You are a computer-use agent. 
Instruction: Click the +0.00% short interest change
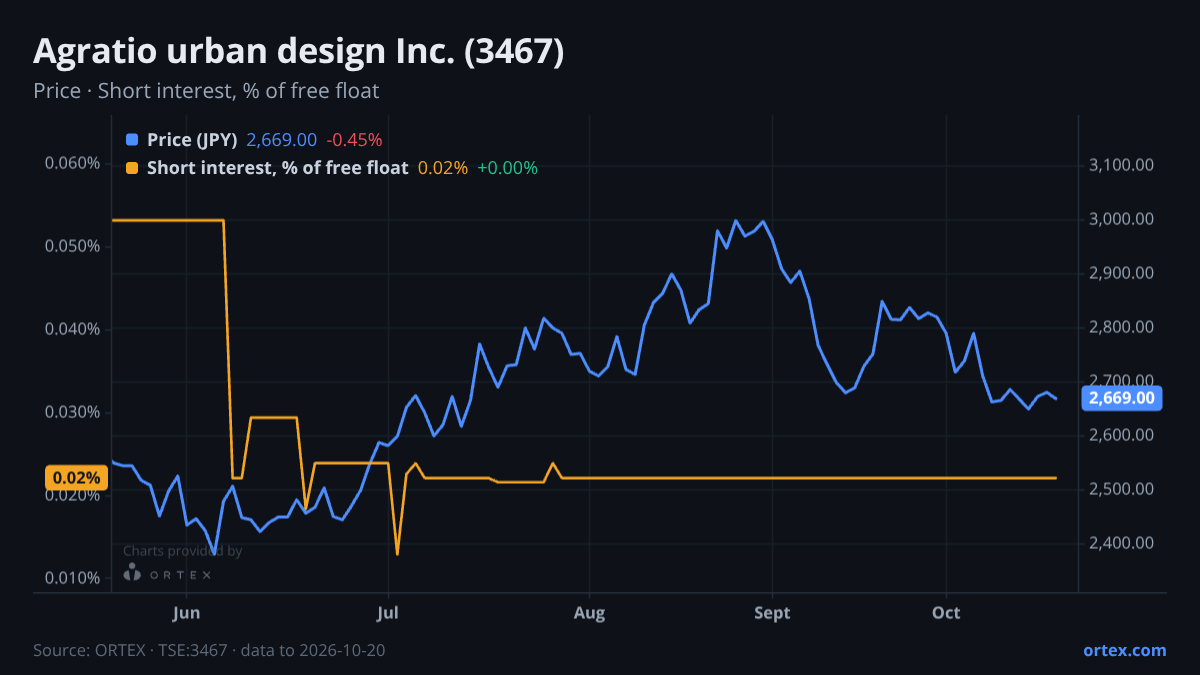click(507, 168)
